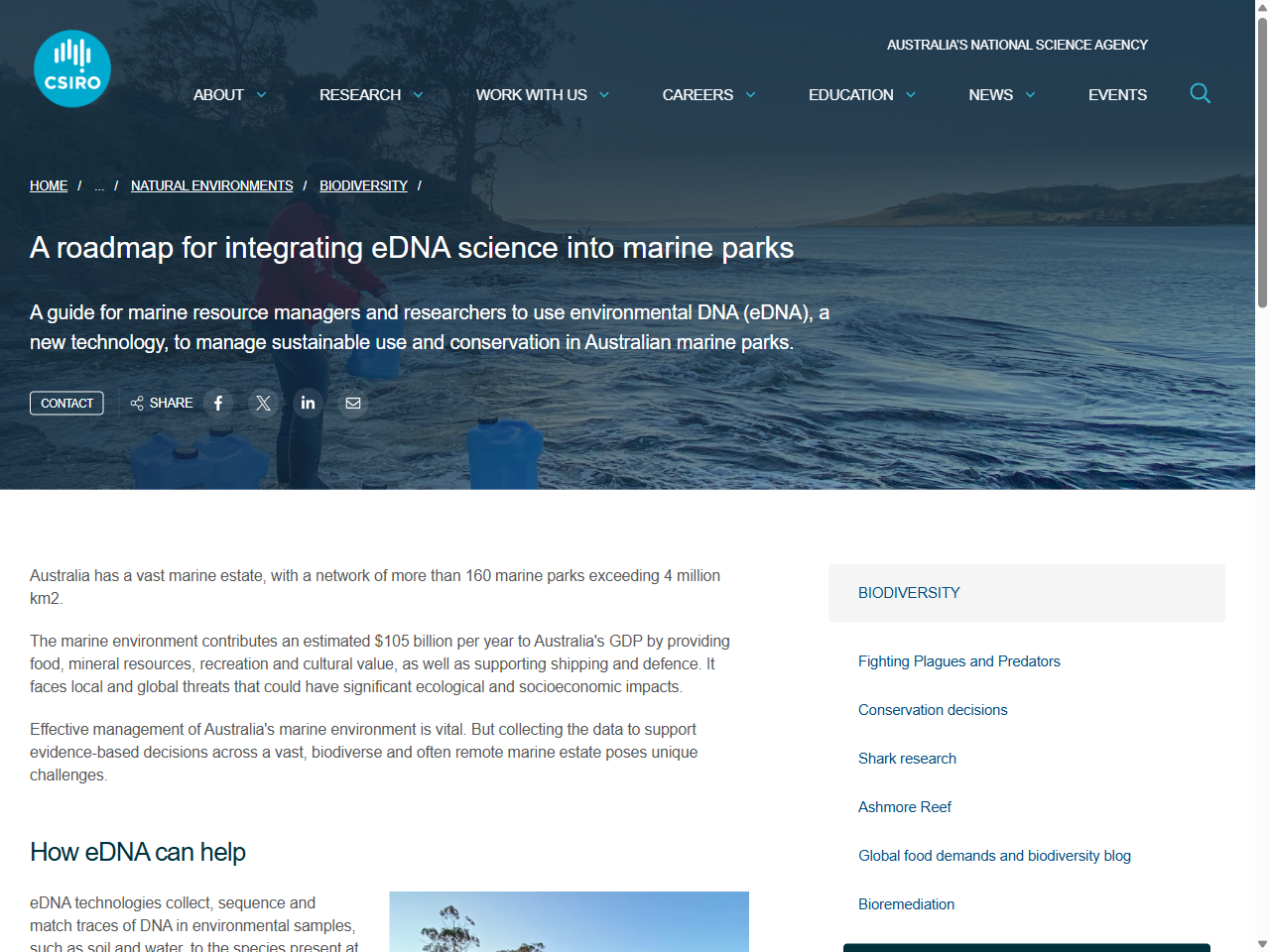Open the EDUCATION dropdown menu
The height and width of the screenshot is (952, 1270).
861,94
